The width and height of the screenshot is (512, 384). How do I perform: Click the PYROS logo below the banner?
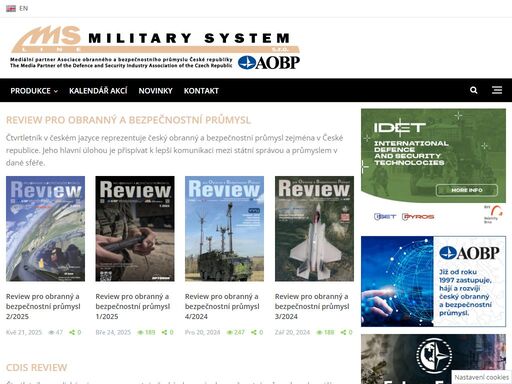pyautogui.click(x=418, y=217)
